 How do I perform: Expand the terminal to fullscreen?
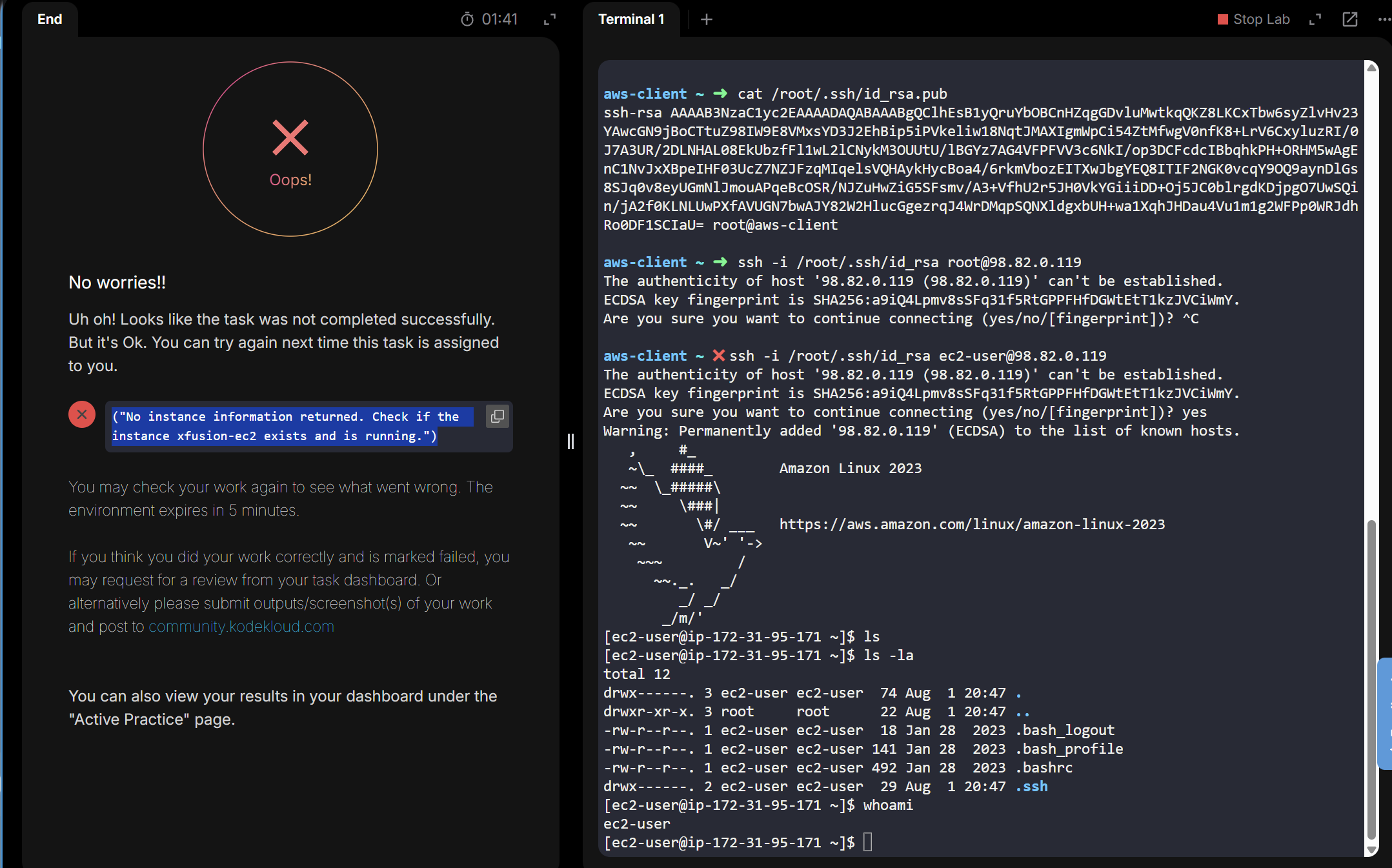pyautogui.click(x=1315, y=19)
